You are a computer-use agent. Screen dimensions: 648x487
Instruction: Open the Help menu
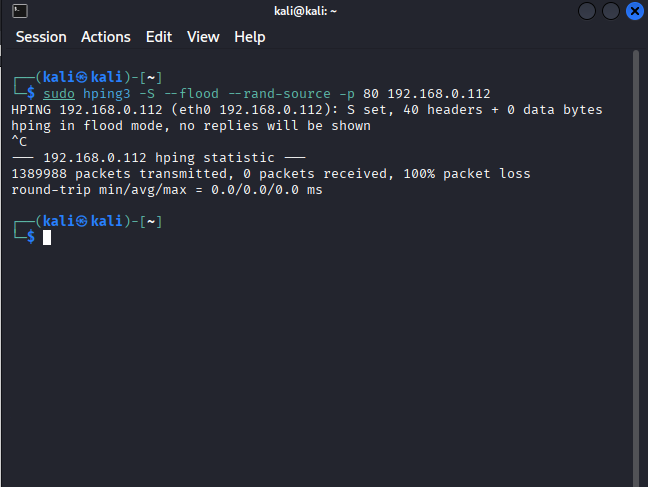coord(250,37)
